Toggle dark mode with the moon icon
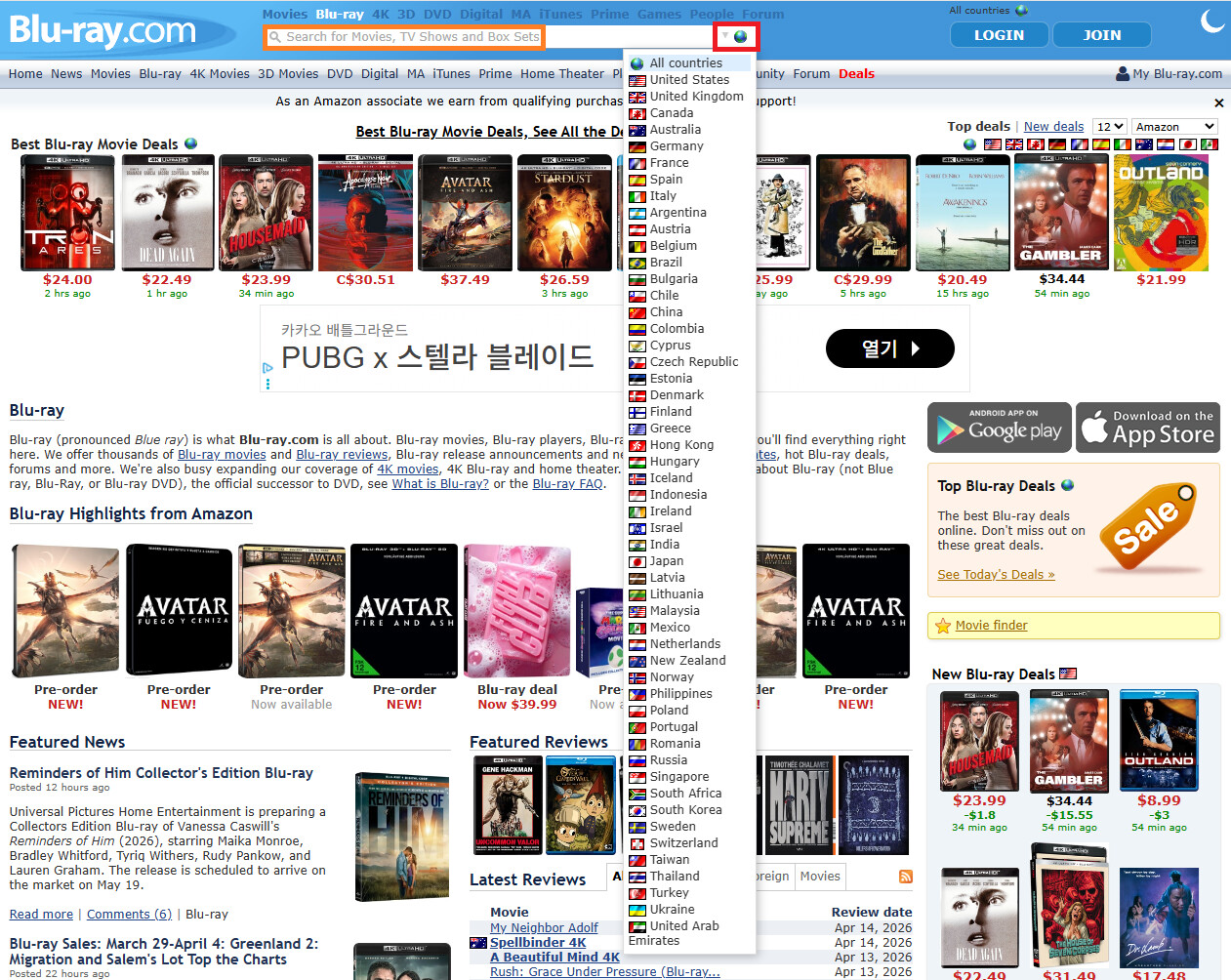The width and height of the screenshot is (1231, 980). [1212, 20]
